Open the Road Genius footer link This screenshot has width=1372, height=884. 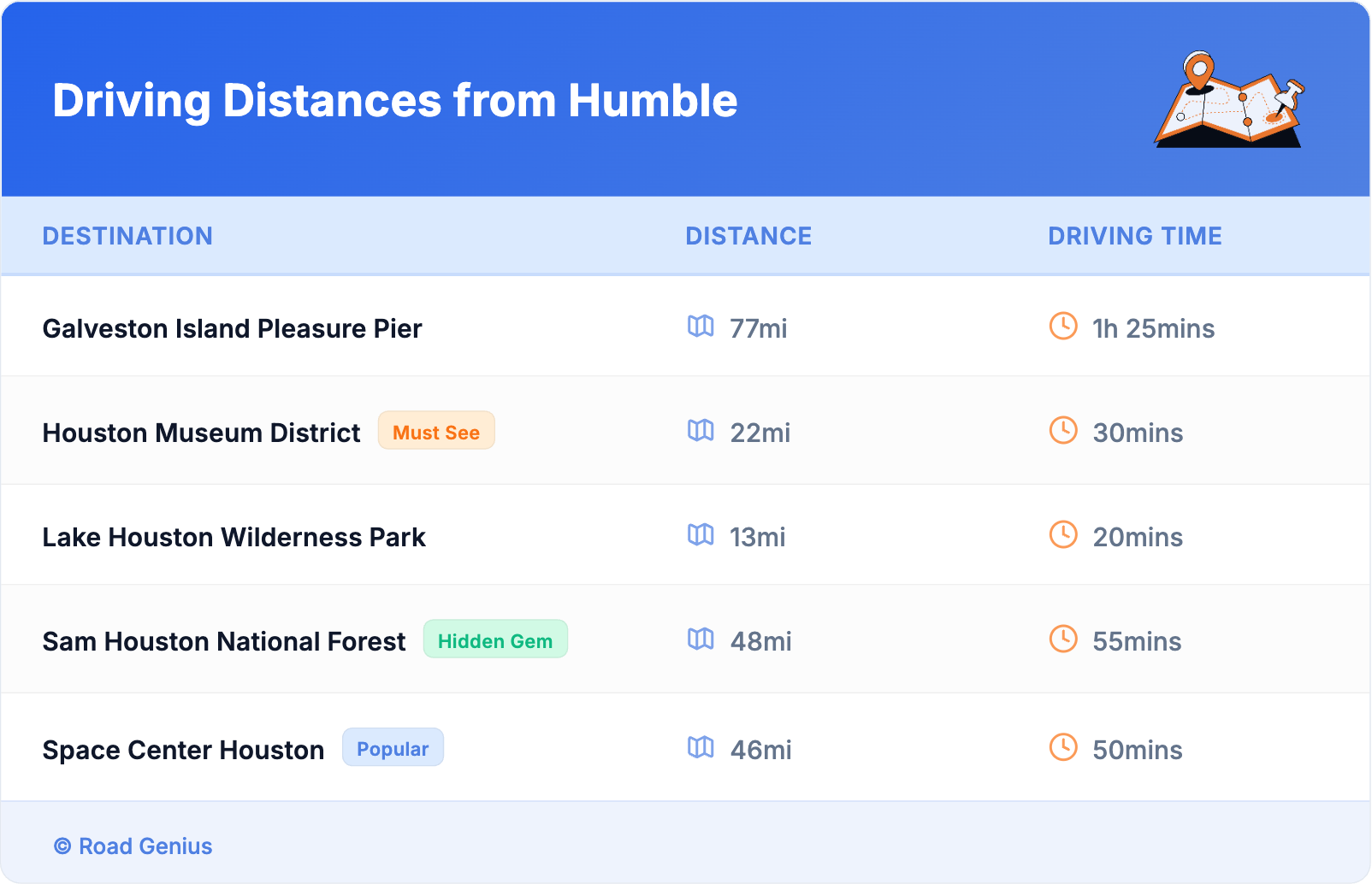tap(133, 846)
